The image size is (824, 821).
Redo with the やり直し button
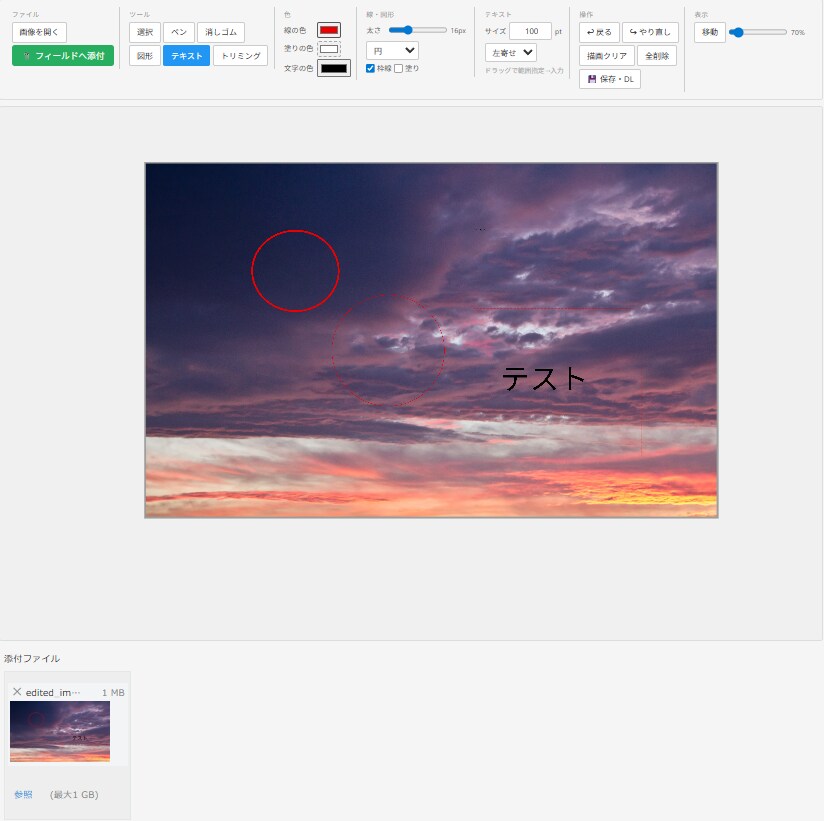point(650,33)
